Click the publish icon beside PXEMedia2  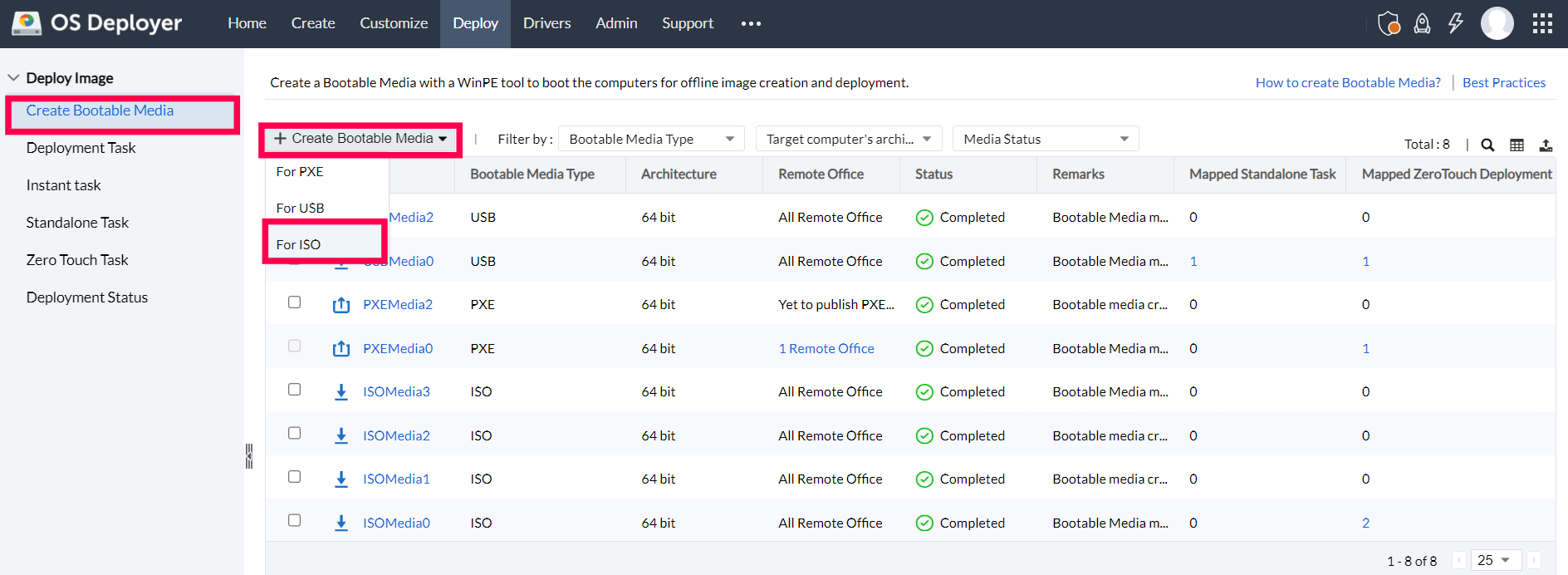pos(341,305)
